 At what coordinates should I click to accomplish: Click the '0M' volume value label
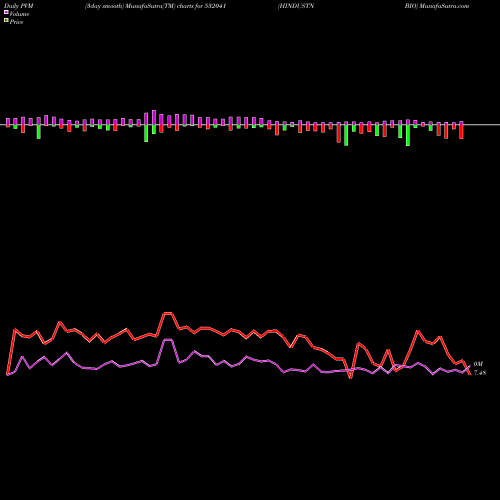coord(478,364)
